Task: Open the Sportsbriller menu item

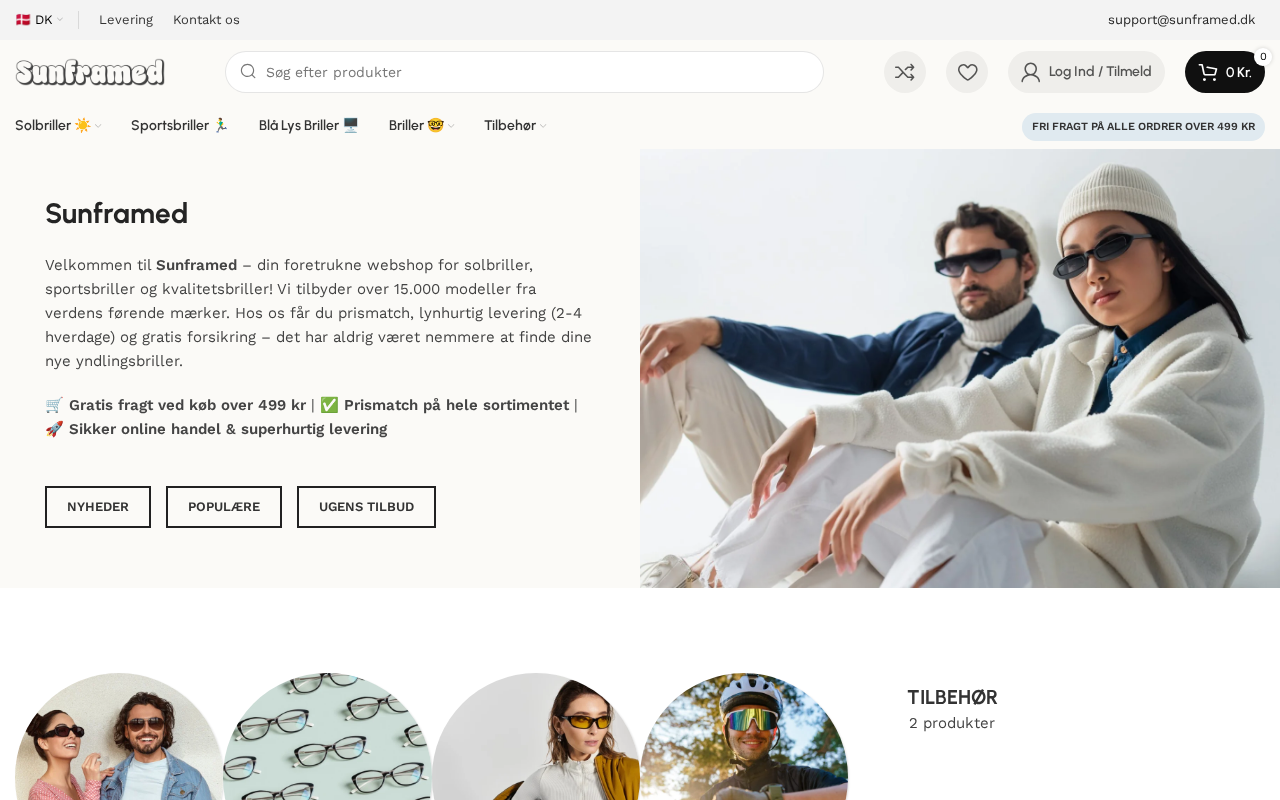Action: tap(180, 125)
